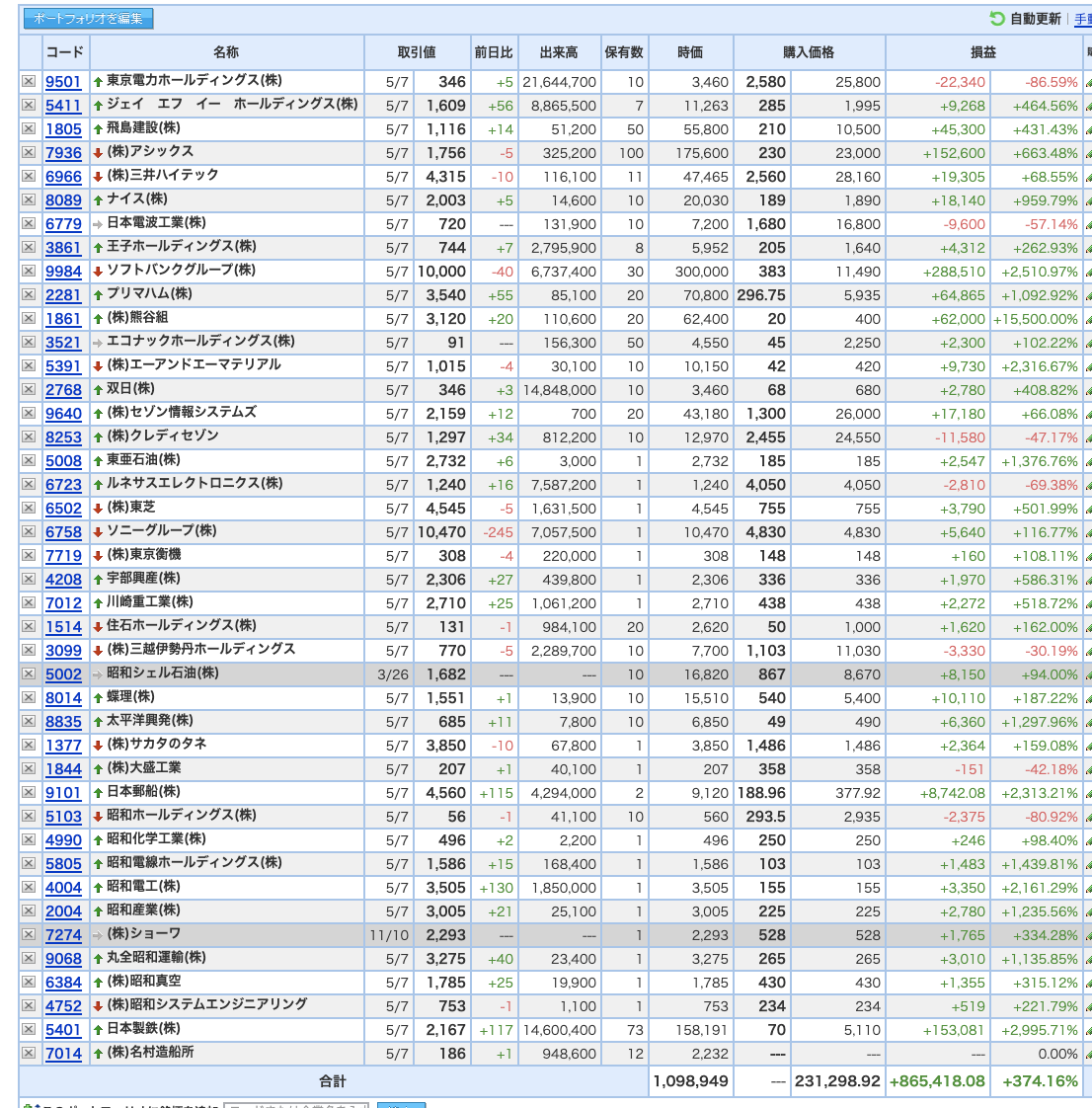
Task: Click x icon for 1861 熊谷組
Action: click(29, 318)
